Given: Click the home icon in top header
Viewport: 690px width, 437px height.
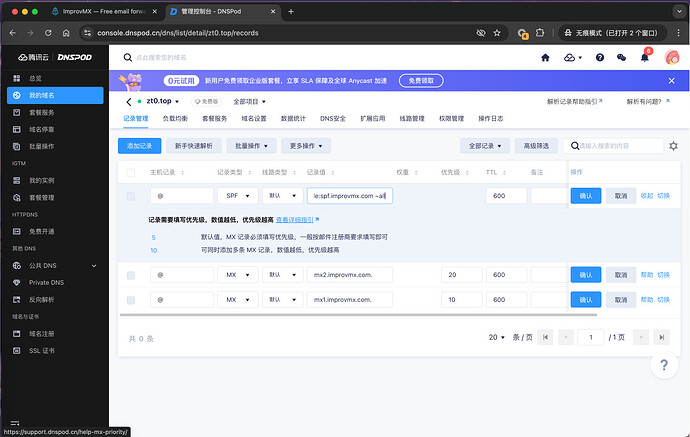Looking at the screenshot, I should pyautogui.click(x=545, y=59).
